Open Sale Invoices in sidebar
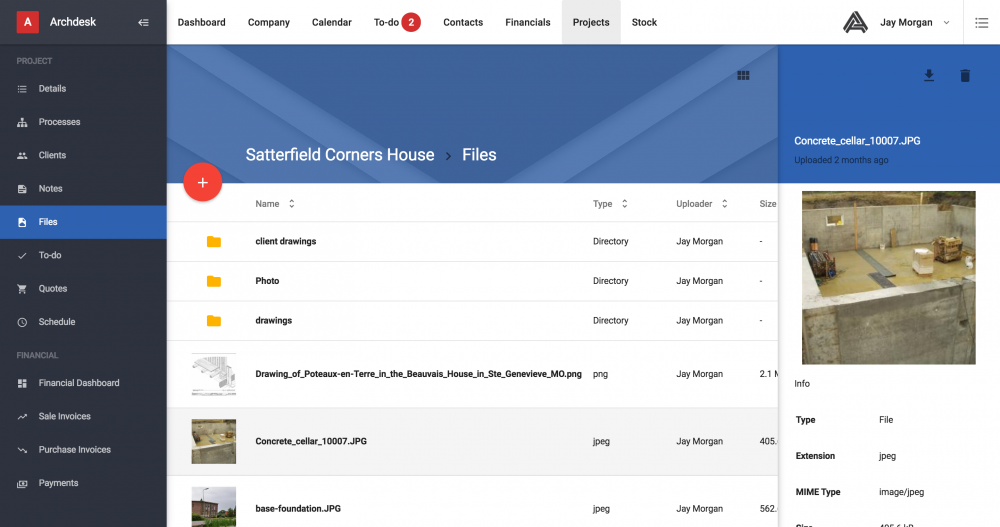 coord(64,416)
